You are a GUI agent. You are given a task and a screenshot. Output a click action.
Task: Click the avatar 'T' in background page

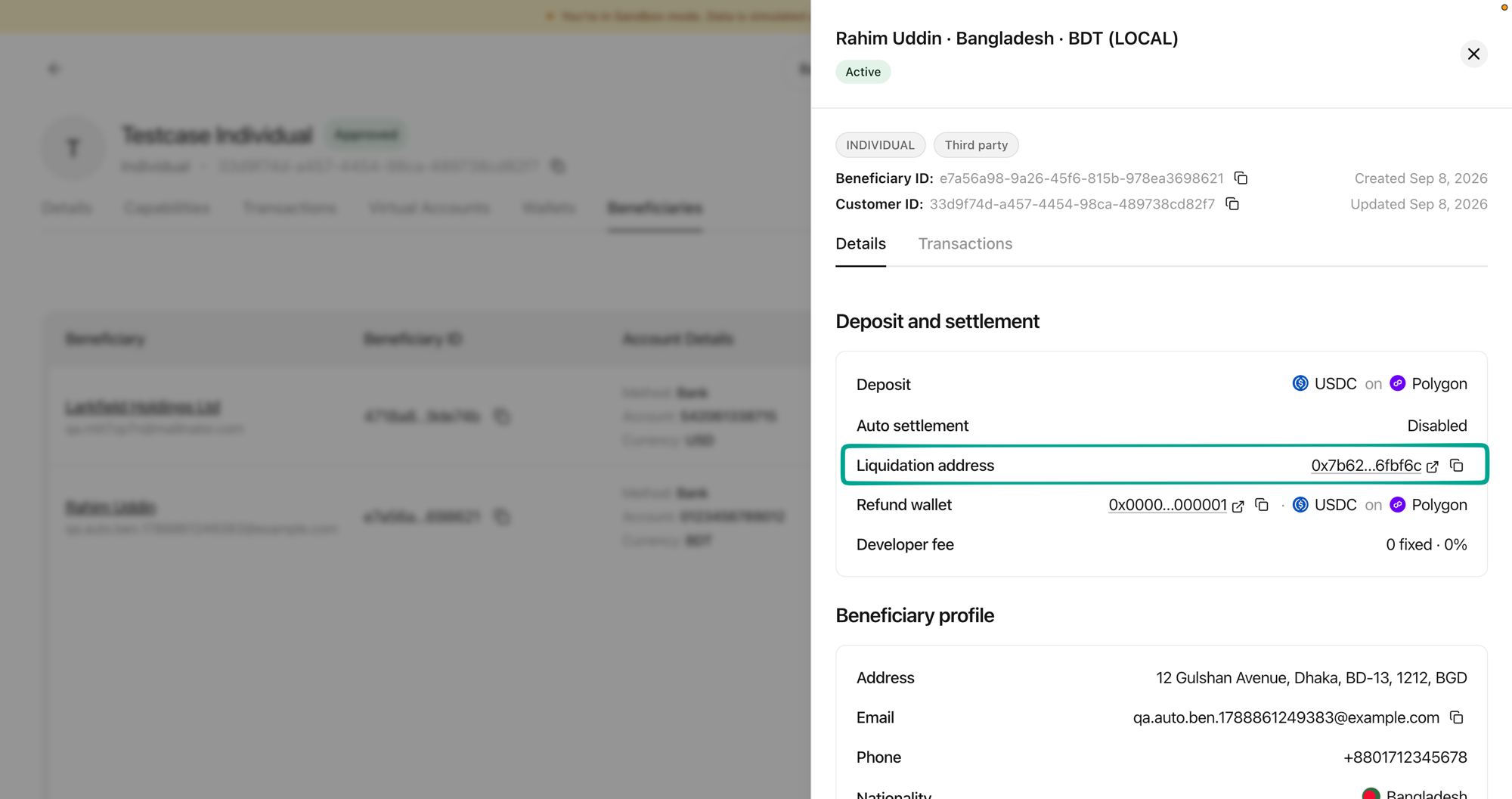pos(73,148)
